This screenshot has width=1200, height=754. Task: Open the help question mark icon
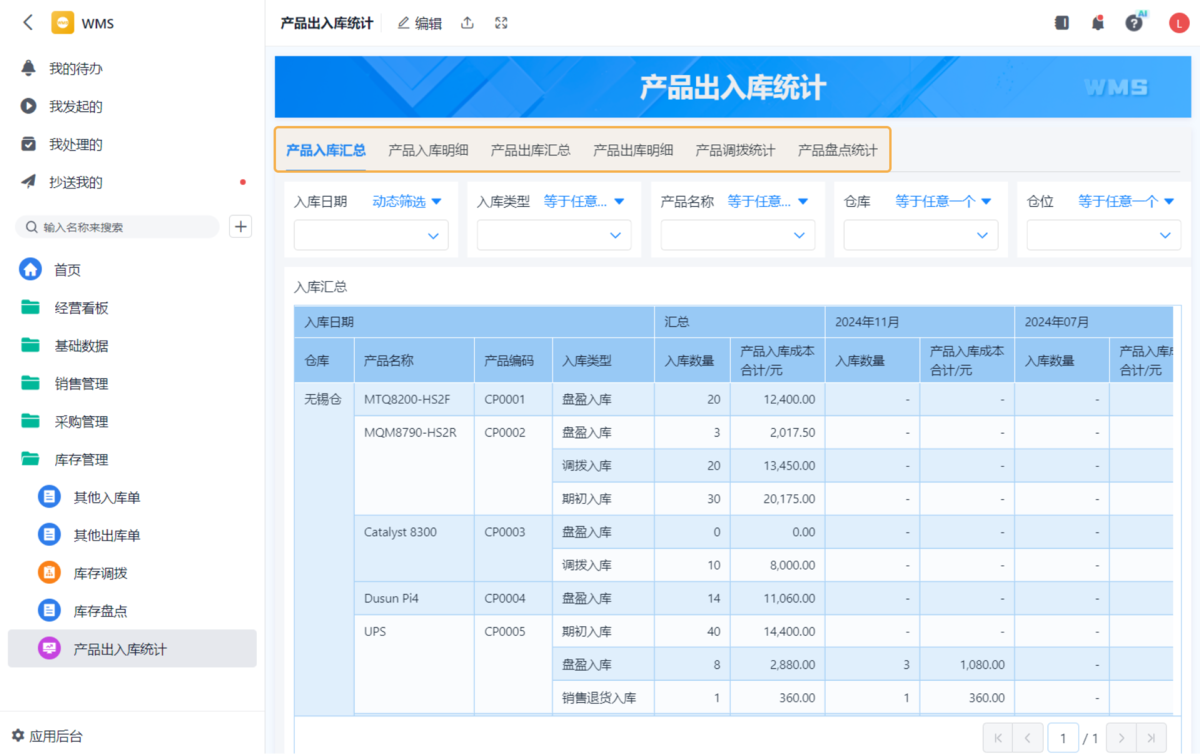(x=1133, y=23)
